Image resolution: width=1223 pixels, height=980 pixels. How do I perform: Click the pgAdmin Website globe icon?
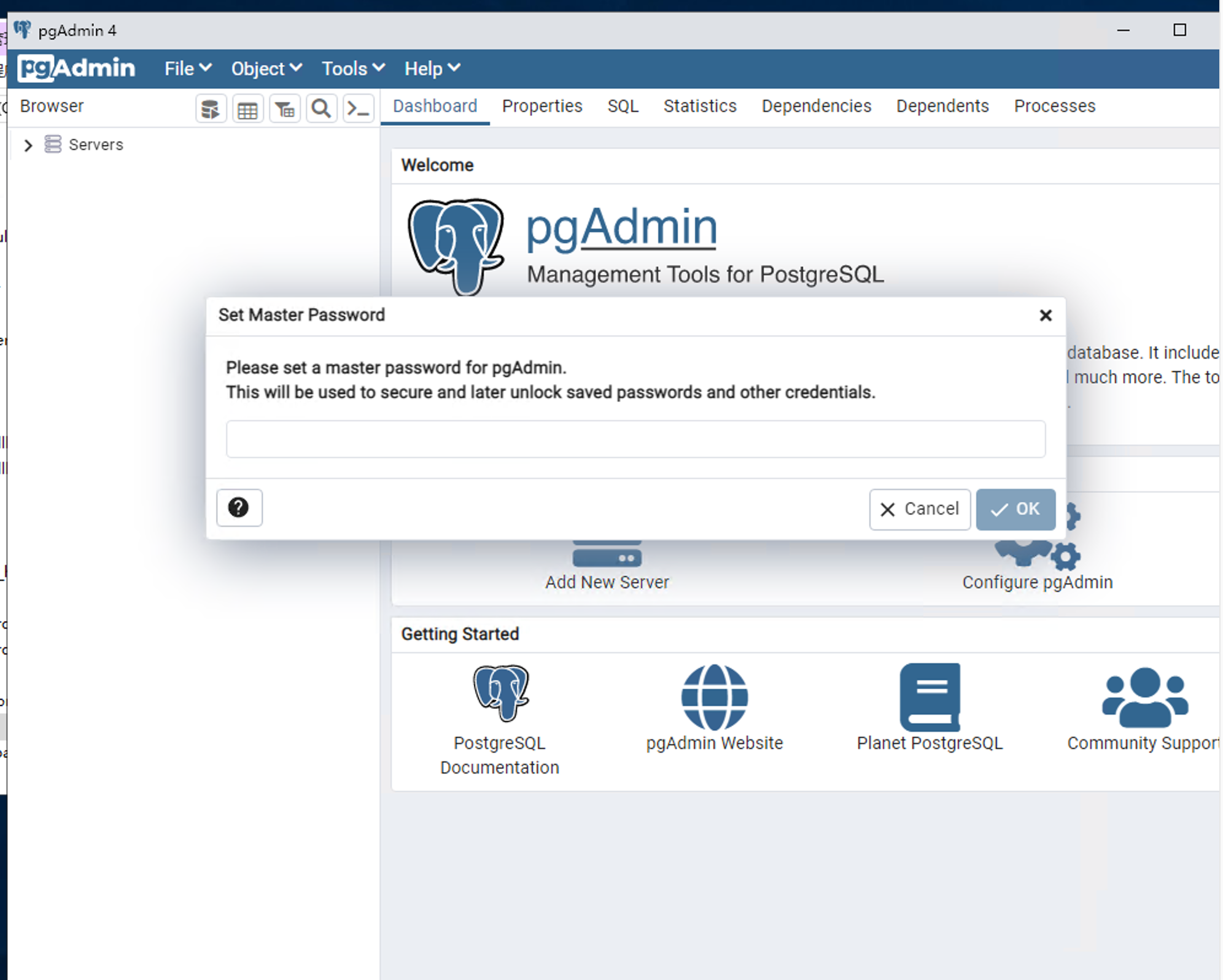point(714,697)
